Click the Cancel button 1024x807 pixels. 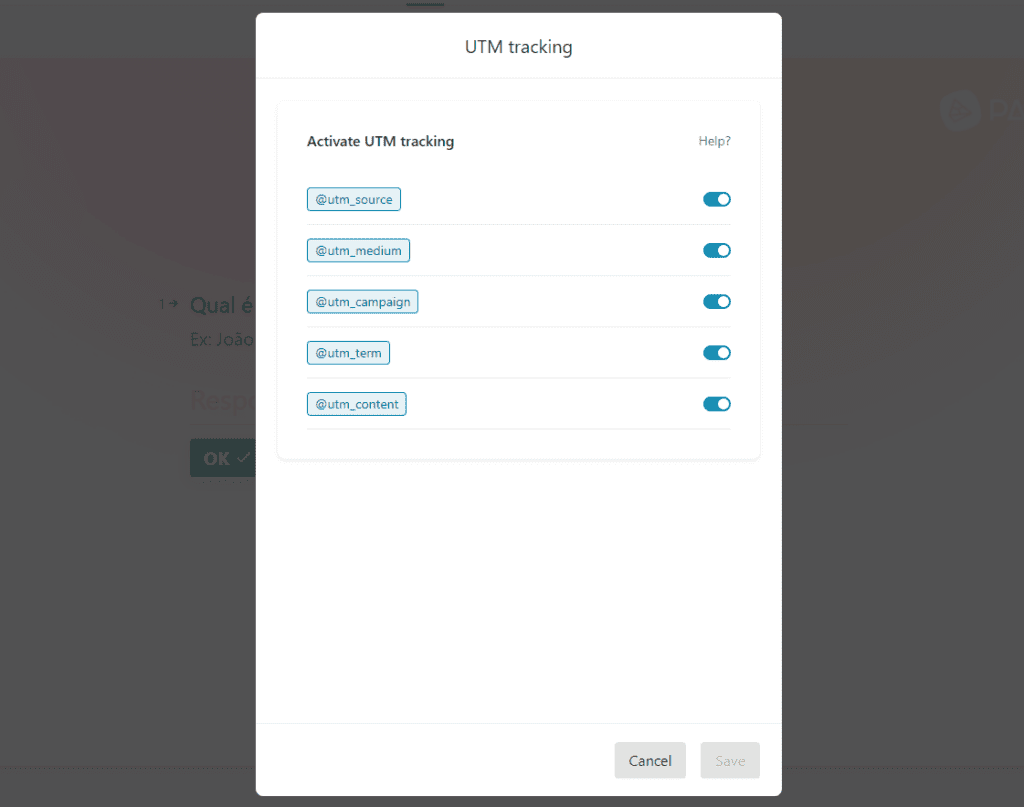[x=650, y=761]
